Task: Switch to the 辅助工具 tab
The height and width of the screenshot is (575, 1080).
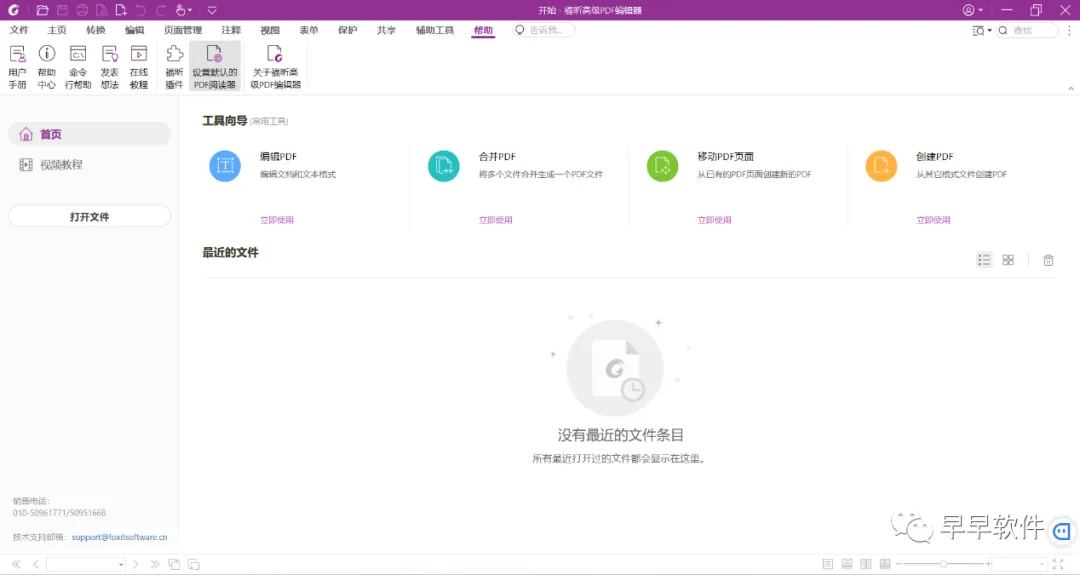Action: point(435,30)
